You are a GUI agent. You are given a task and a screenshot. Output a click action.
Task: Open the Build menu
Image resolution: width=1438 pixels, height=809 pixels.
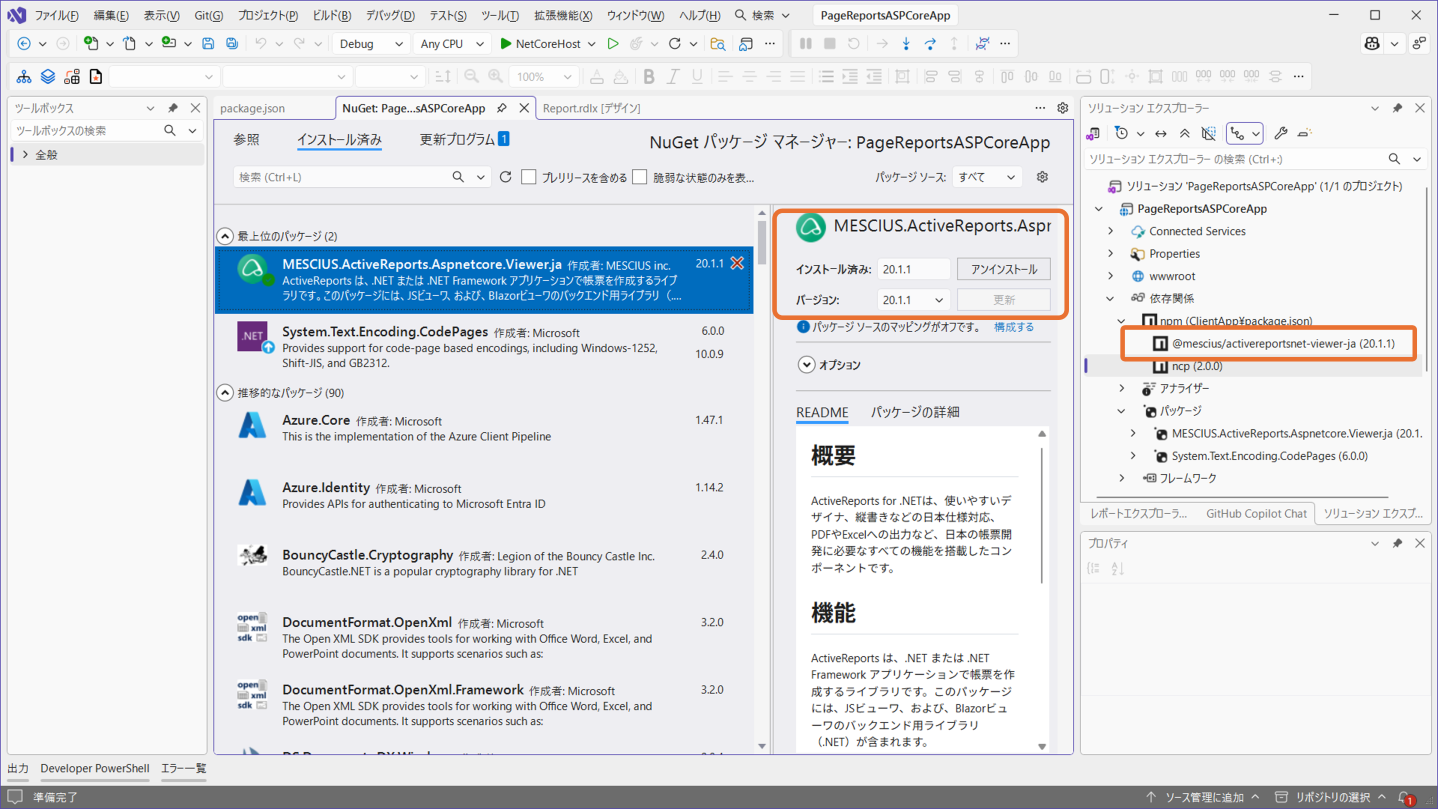click(331, 15)
